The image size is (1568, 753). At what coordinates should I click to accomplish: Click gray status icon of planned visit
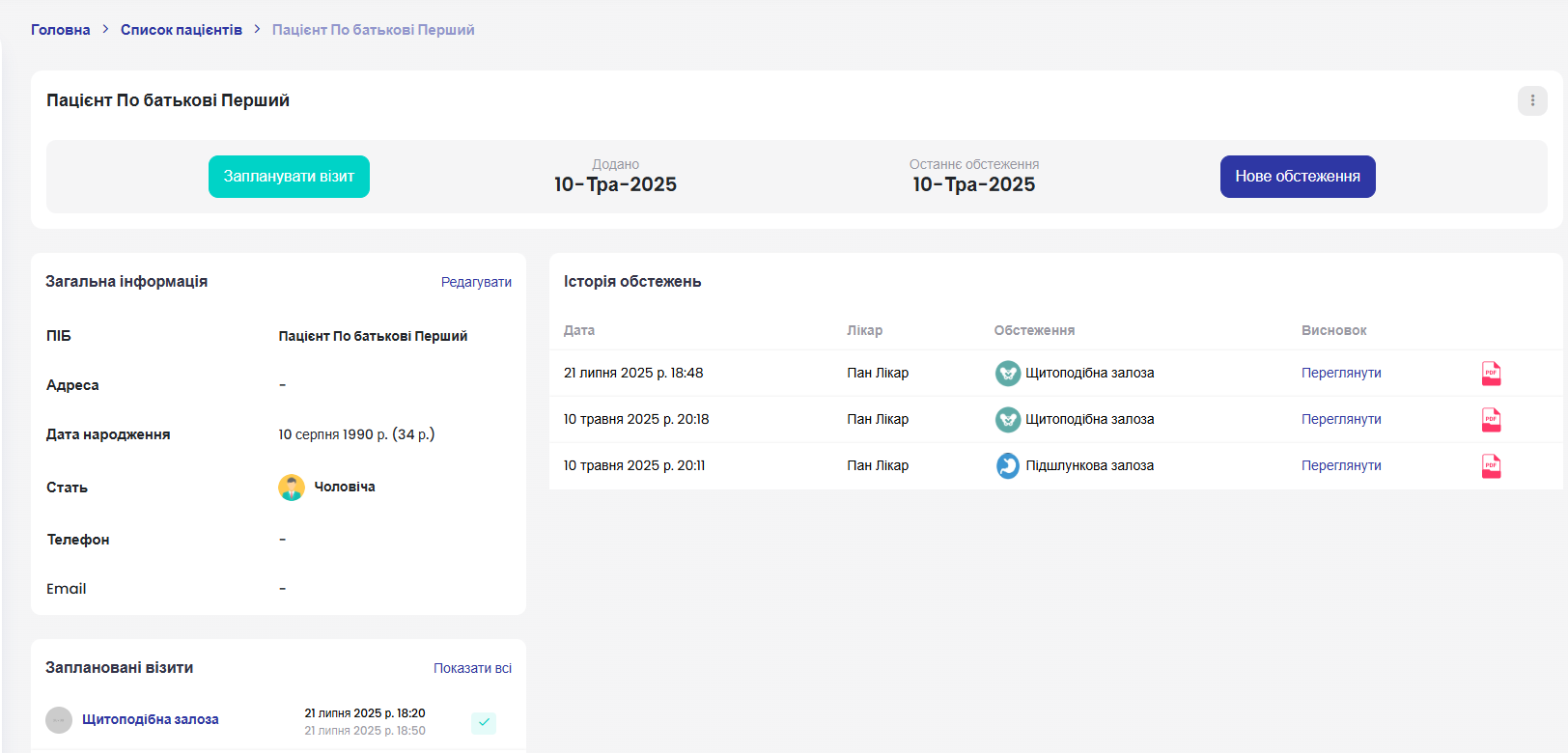coord(59,720)
